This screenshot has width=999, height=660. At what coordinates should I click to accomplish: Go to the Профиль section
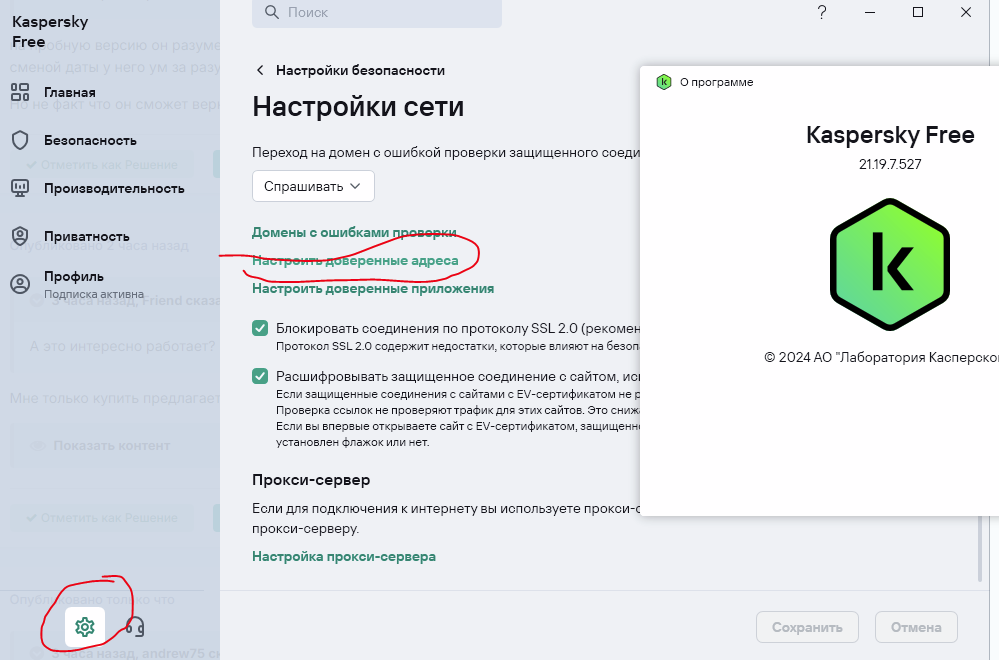coord(74,276)
